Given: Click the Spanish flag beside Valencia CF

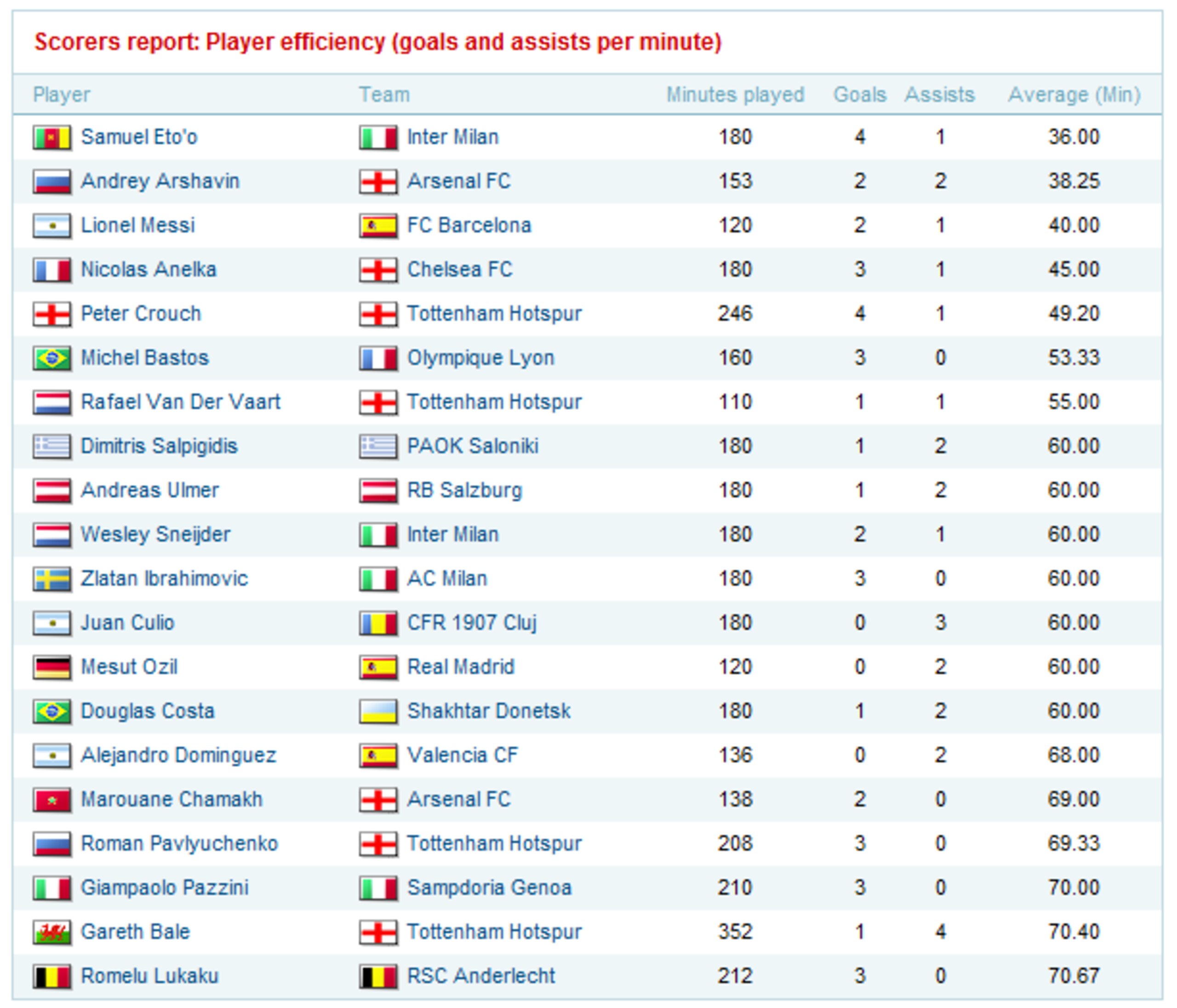Looking at the screenshot, I should pos(378,756).
